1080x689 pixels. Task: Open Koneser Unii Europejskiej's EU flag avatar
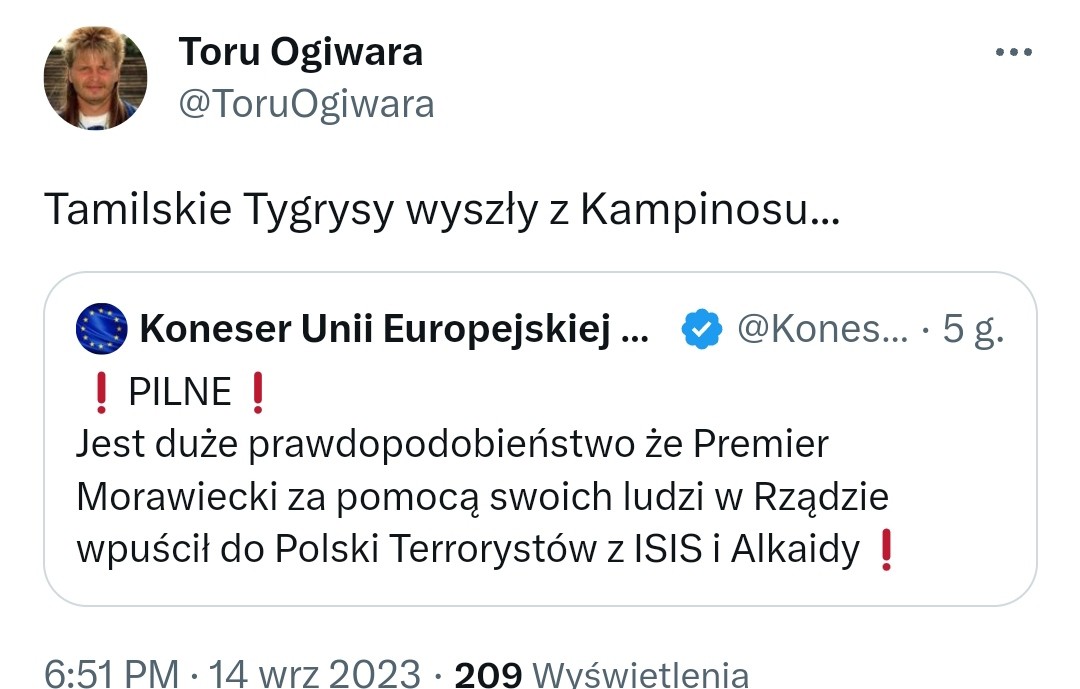[x=101, y=329]
